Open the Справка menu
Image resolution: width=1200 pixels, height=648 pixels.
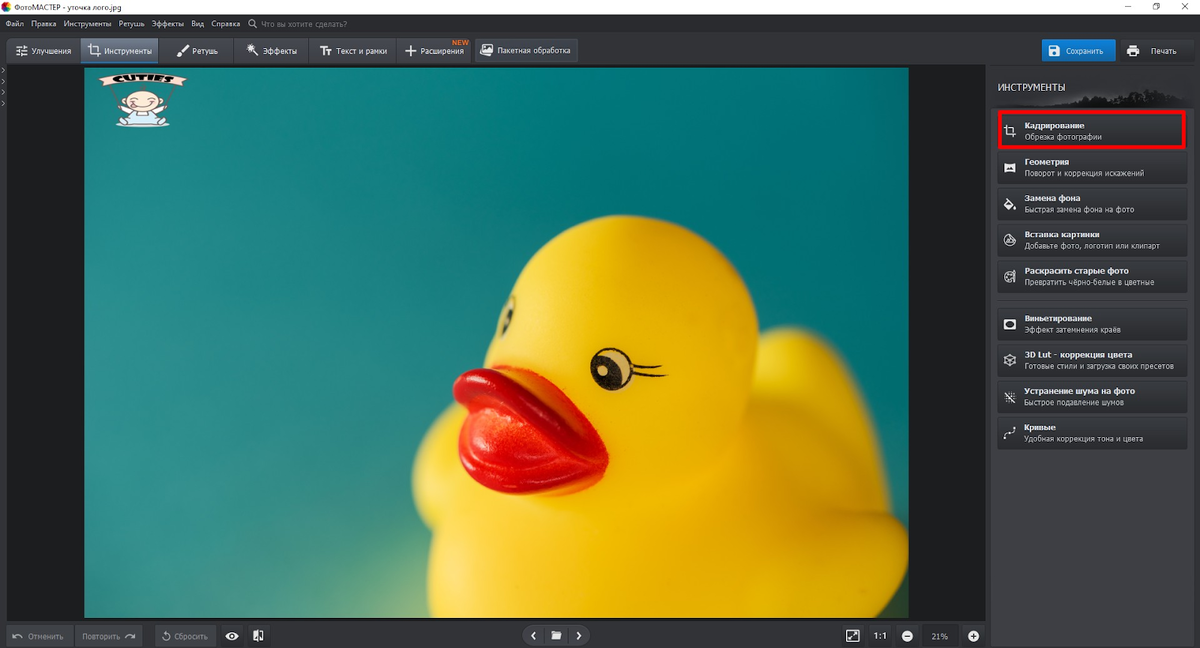[226, 23]
